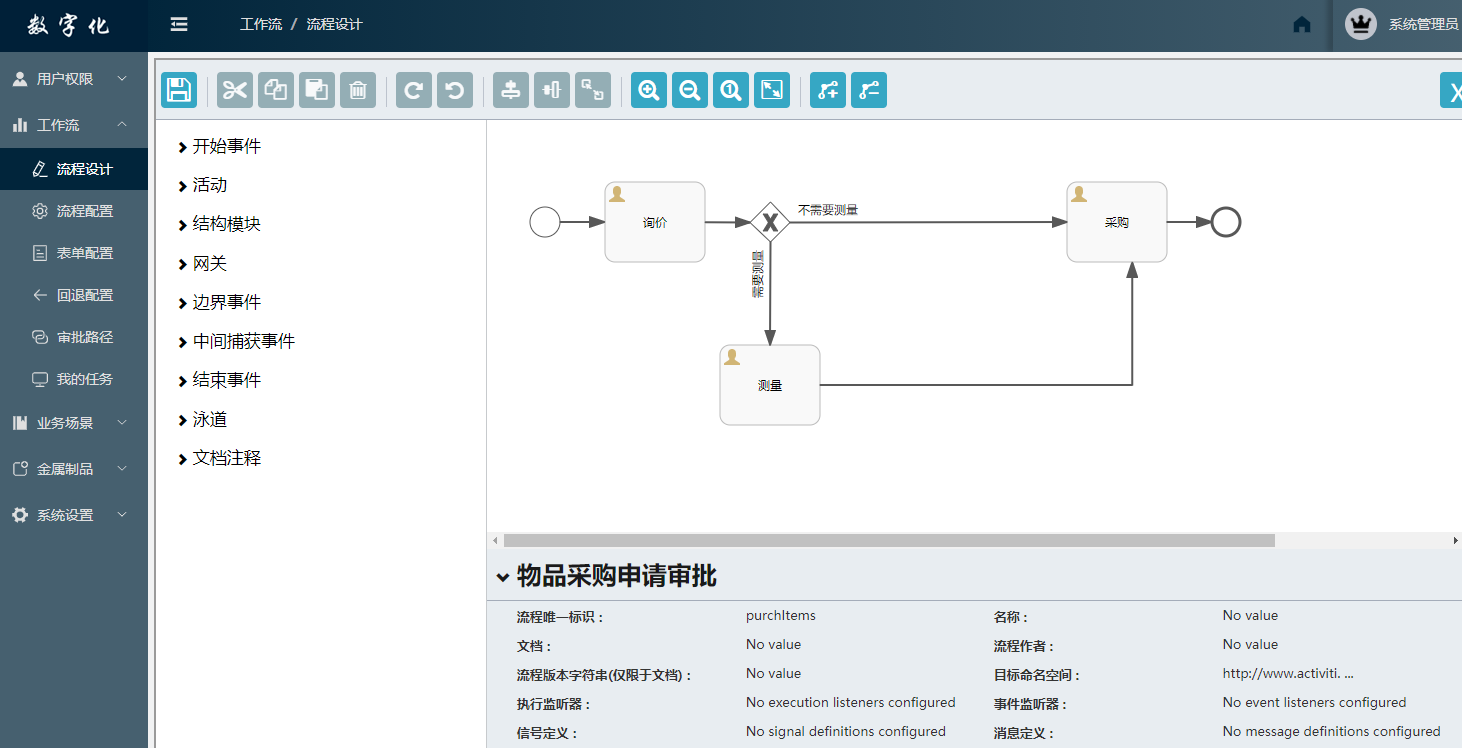Click the Save model icon

pos(179,90)
